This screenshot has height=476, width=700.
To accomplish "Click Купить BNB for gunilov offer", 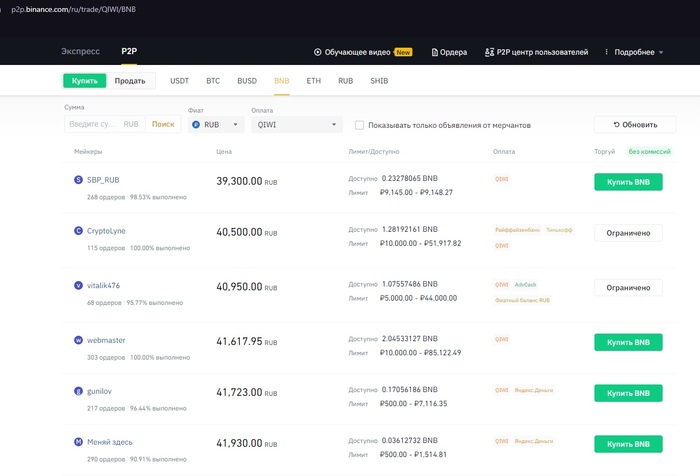I will [x=628, y=393].
